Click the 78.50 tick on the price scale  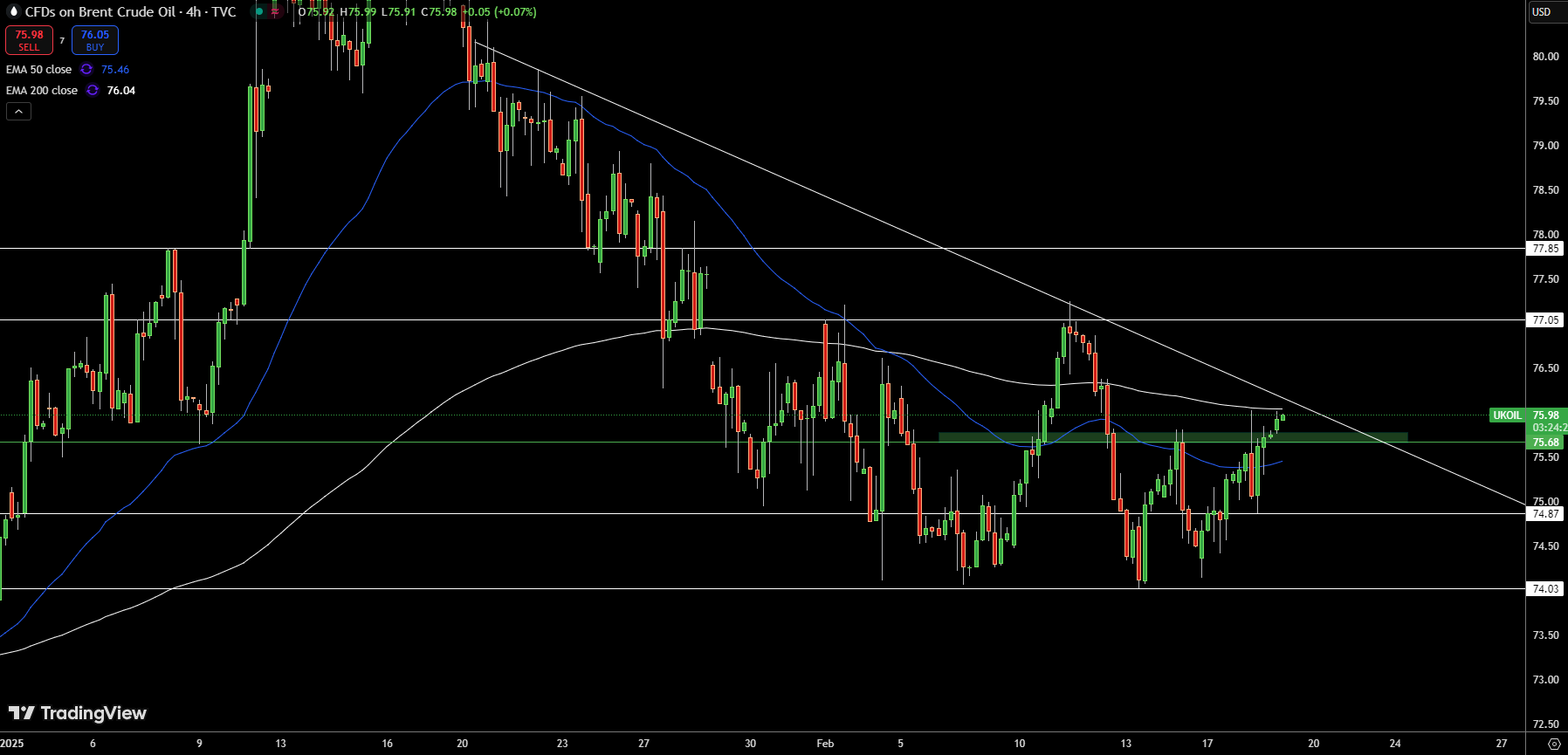[x=1545, y=190]
